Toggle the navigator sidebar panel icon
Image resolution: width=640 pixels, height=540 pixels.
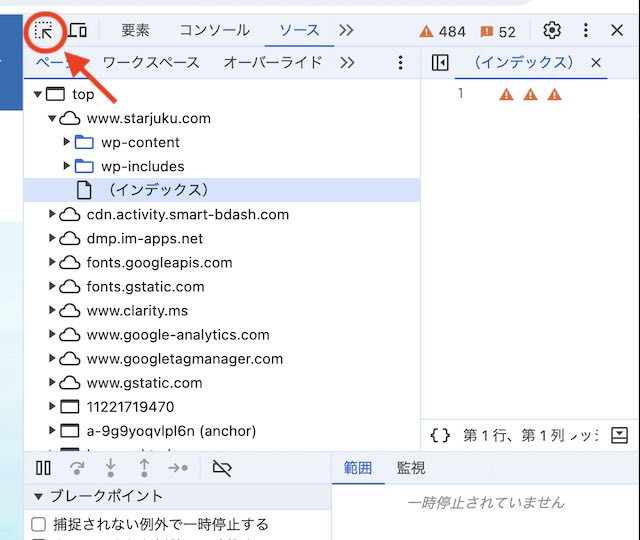[x=440, y=63]
